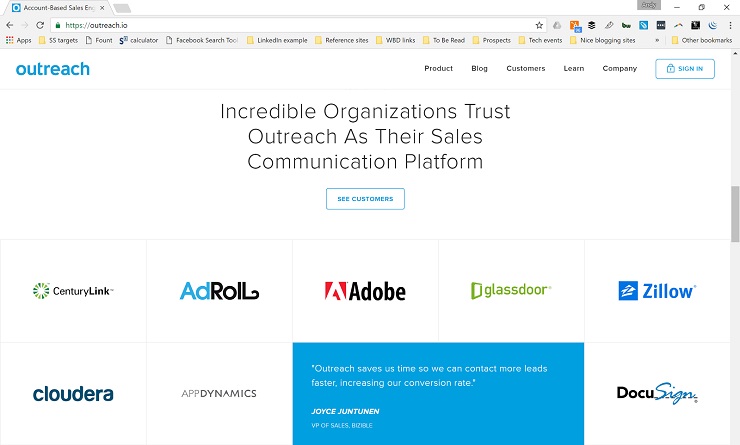Click the secure lock icon in address bar
The width and height of the screenshot is (740, 445).
pyautogui.click(x=58, y=25)
